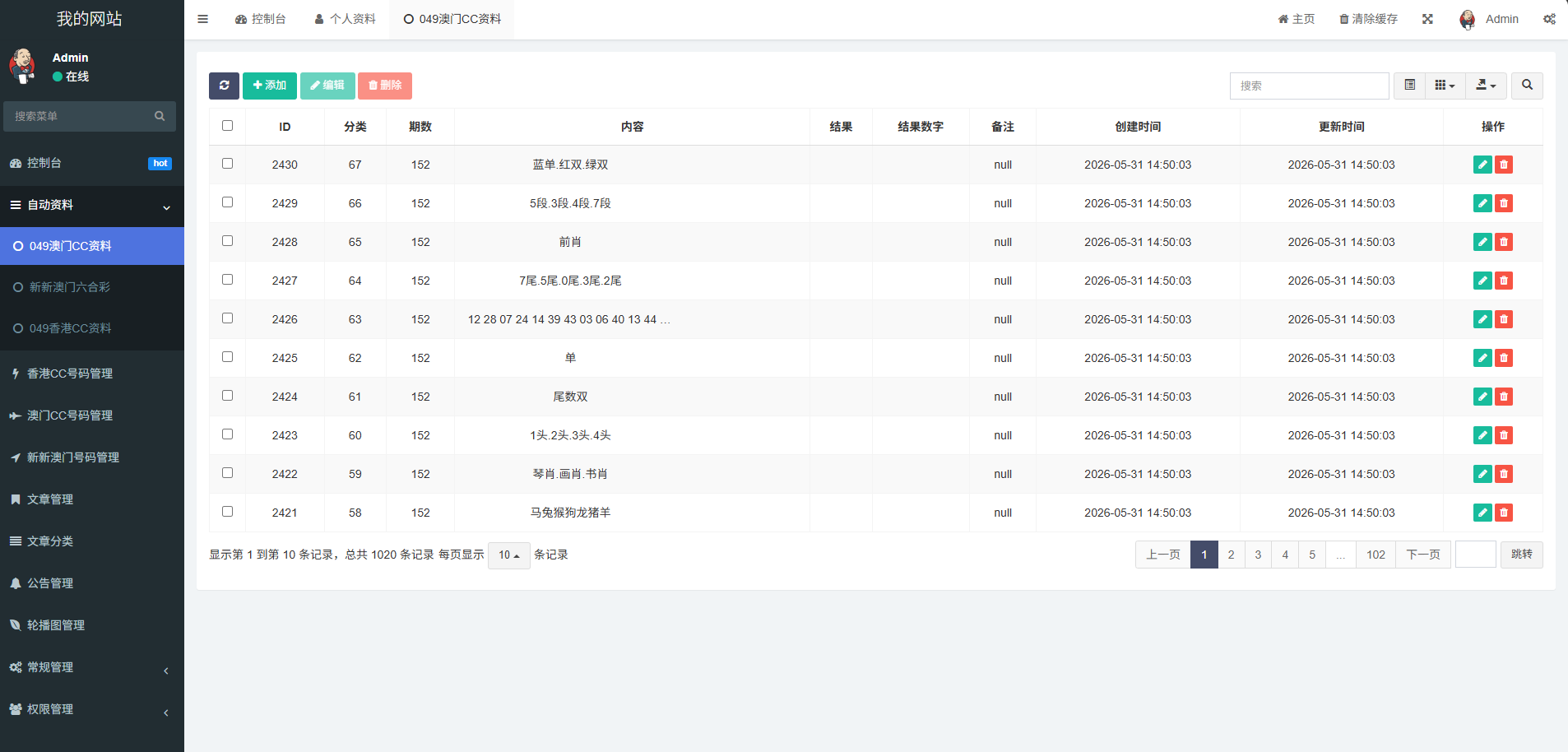Go to pagination page 2
The width and height of the screenshot is (1568, 752).
pyautogui.click(x=1232, y=555)
